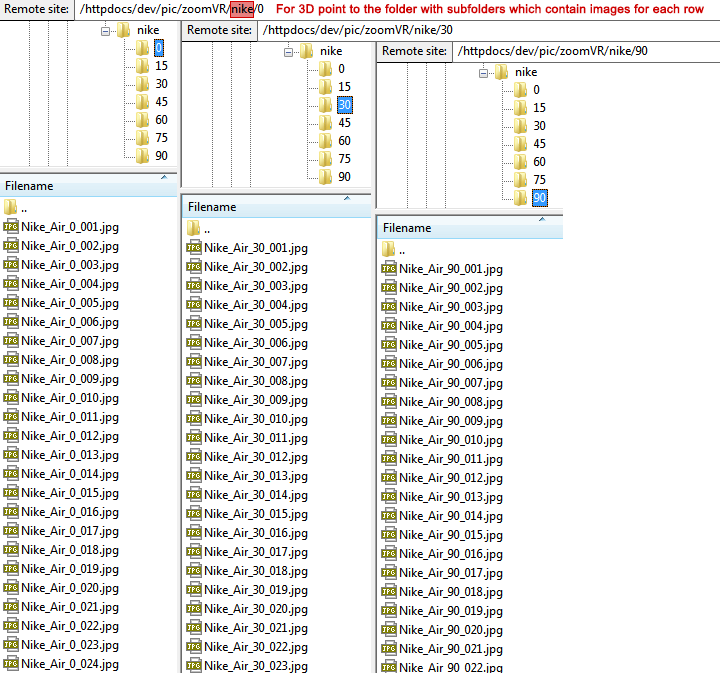Click JPG icon of Nike_Air_30_001.jpg
720x673 pixels.
pos(194,248)
